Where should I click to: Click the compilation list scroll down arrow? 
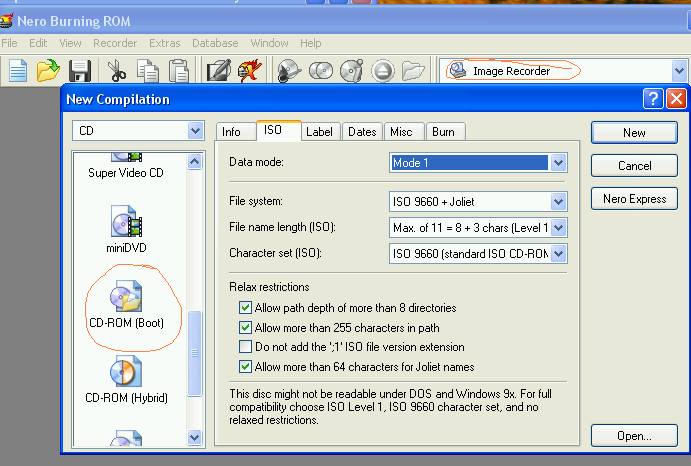click(x=194, y=438)
